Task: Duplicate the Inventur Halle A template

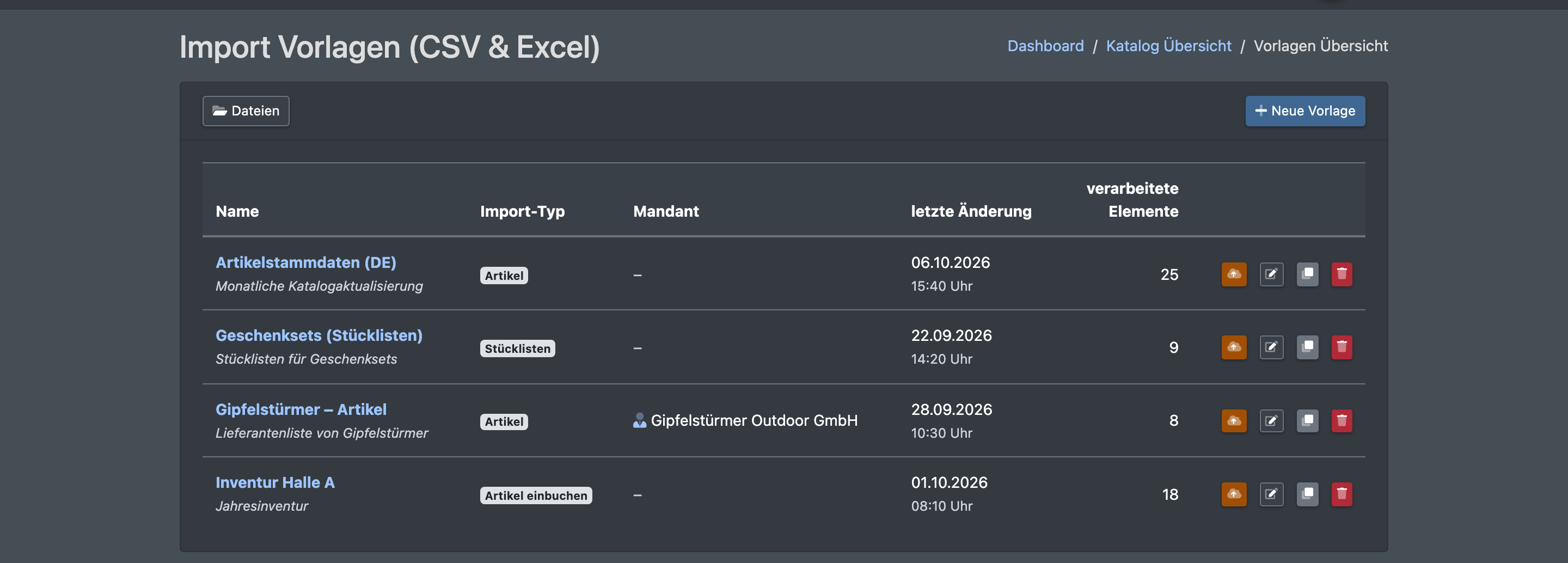Action: pyautogui.click(x=1307, y=494)
